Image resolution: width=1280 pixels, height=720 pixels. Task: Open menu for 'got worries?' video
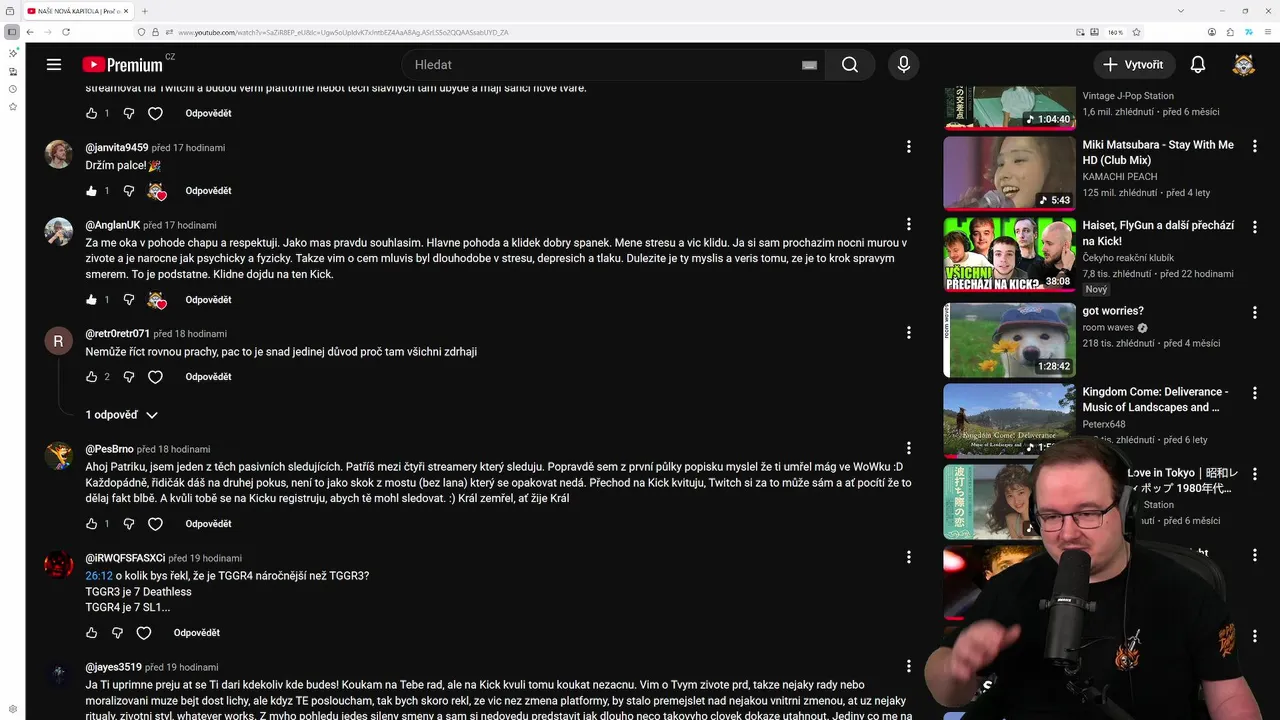(x=1255, y=312)
